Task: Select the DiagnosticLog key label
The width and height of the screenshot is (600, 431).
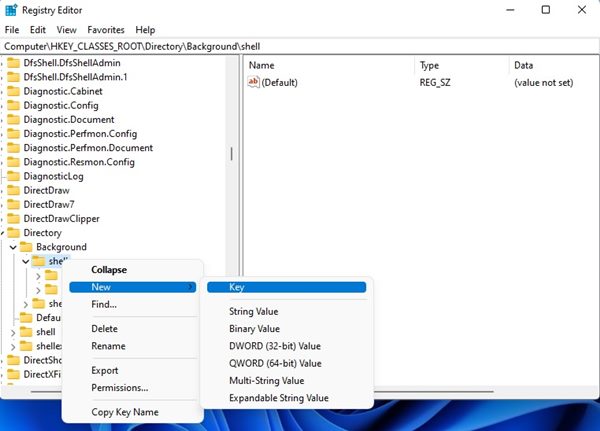Action: point(54,176)
